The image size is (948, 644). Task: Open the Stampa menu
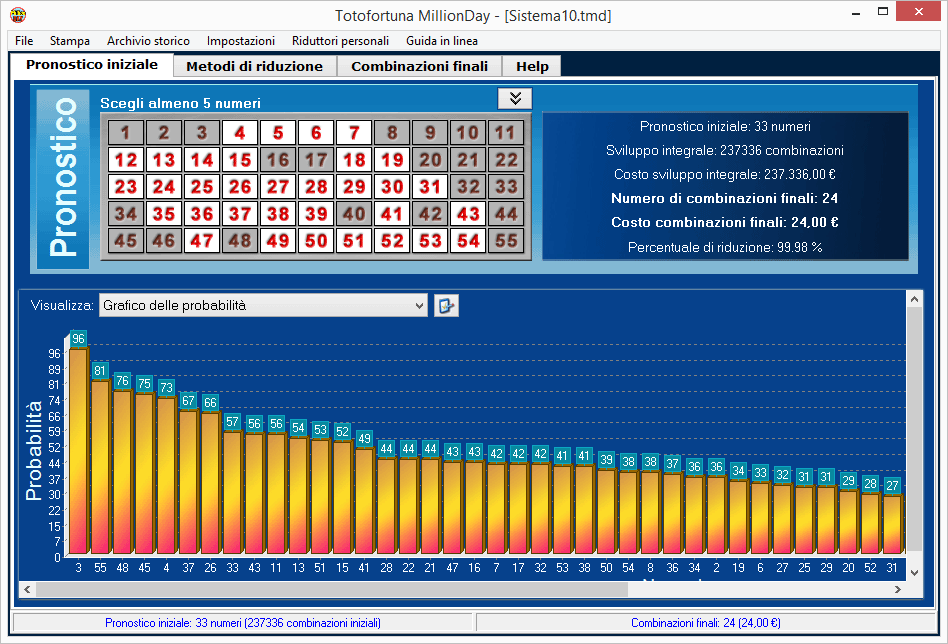[x=70, y=41]
